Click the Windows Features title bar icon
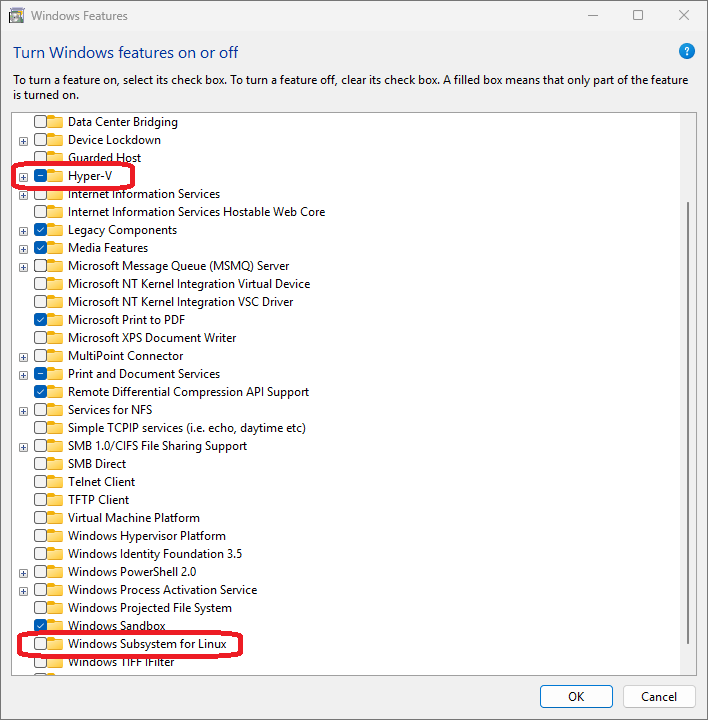 (x=17, y=16)
